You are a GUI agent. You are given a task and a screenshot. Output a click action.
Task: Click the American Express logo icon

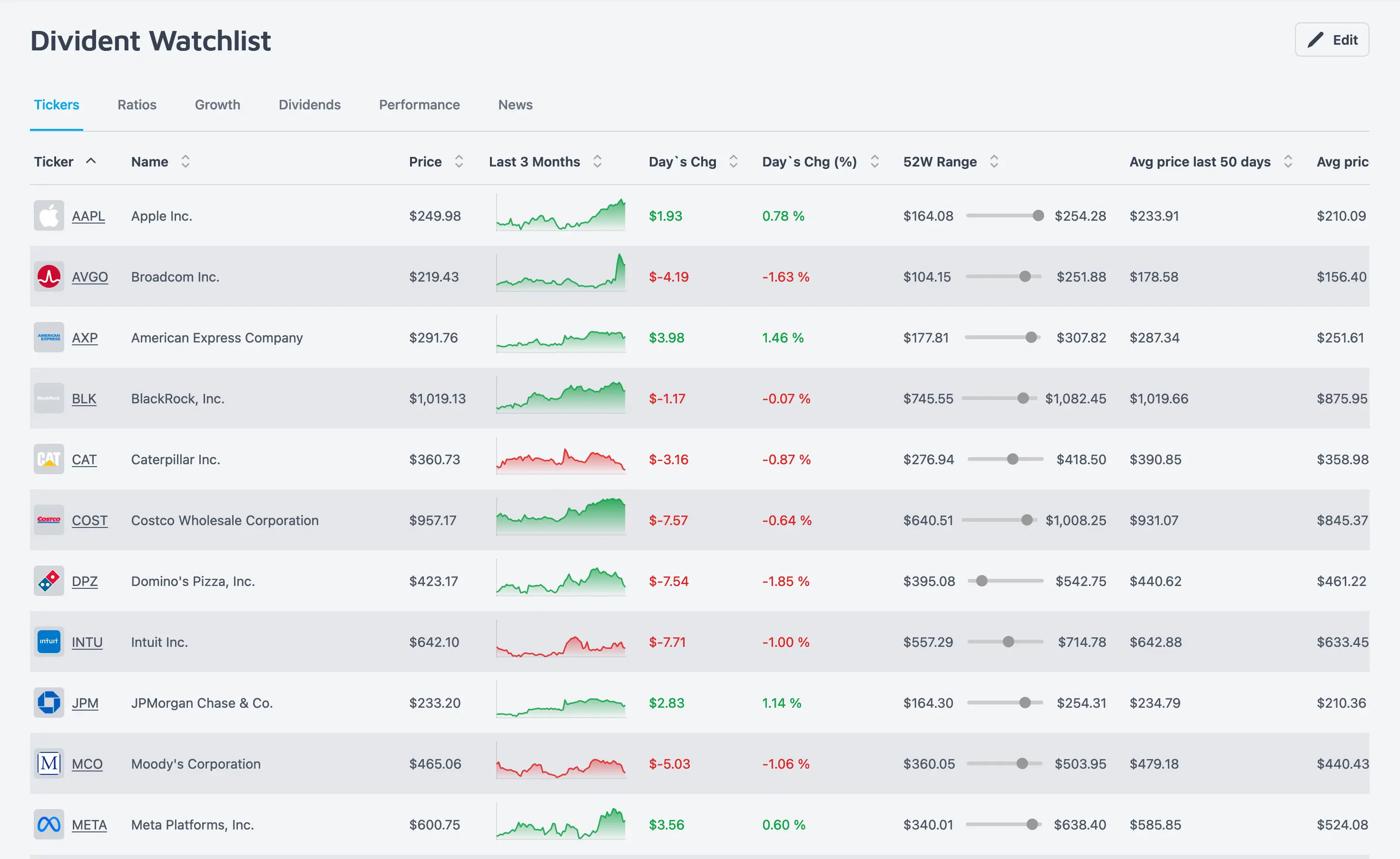49,338
